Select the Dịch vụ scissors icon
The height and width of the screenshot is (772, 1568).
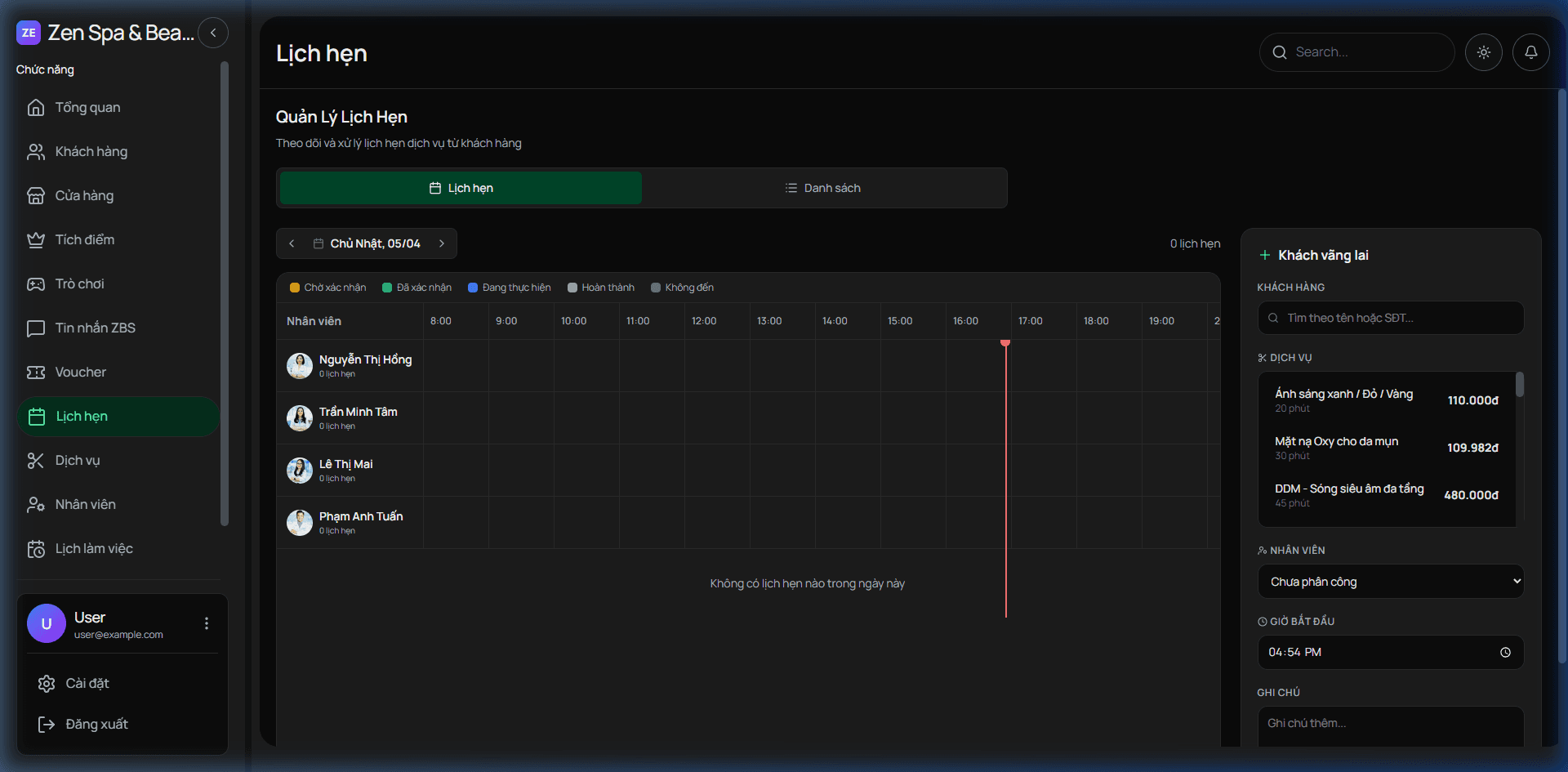(x=36, y=461)
